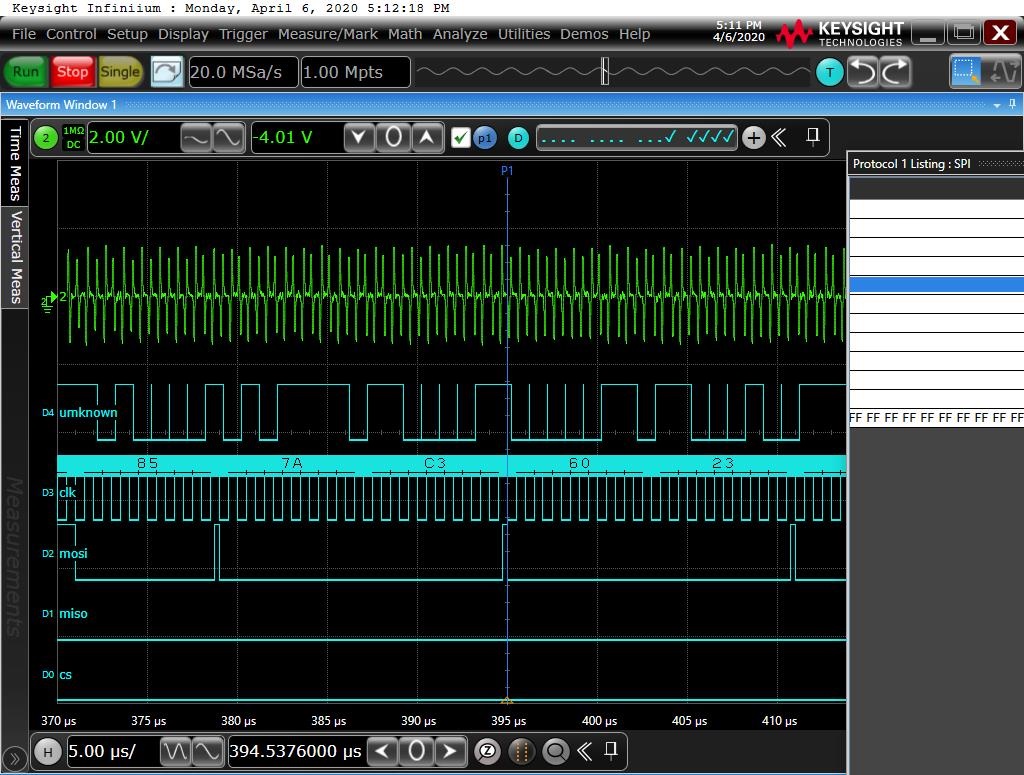Collapse the vertical toolbar with double chevron
1024x775 pixels.
778,138
